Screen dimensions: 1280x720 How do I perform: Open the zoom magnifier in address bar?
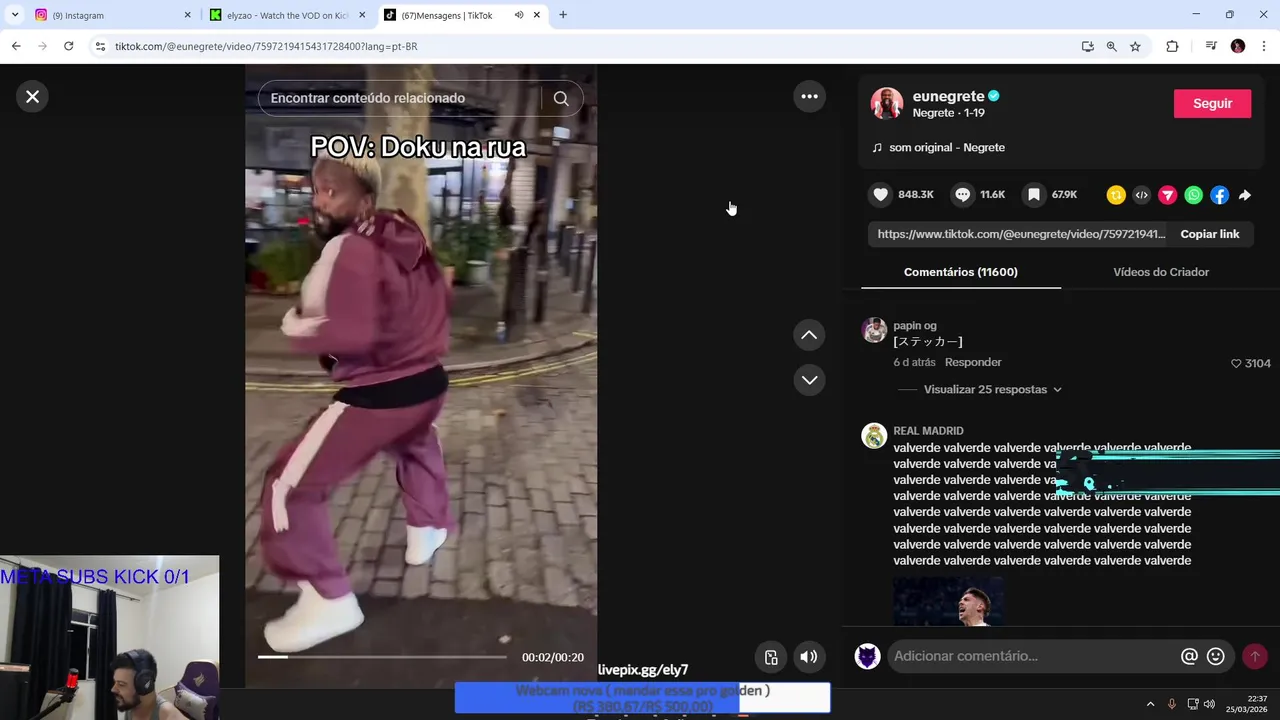coord(1111,46)
